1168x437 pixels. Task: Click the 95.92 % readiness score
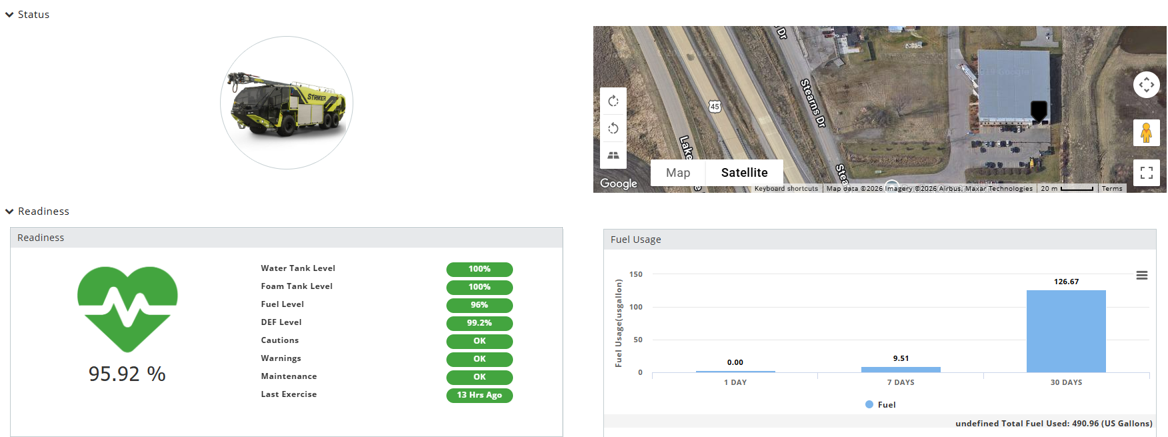click(127, 374)
